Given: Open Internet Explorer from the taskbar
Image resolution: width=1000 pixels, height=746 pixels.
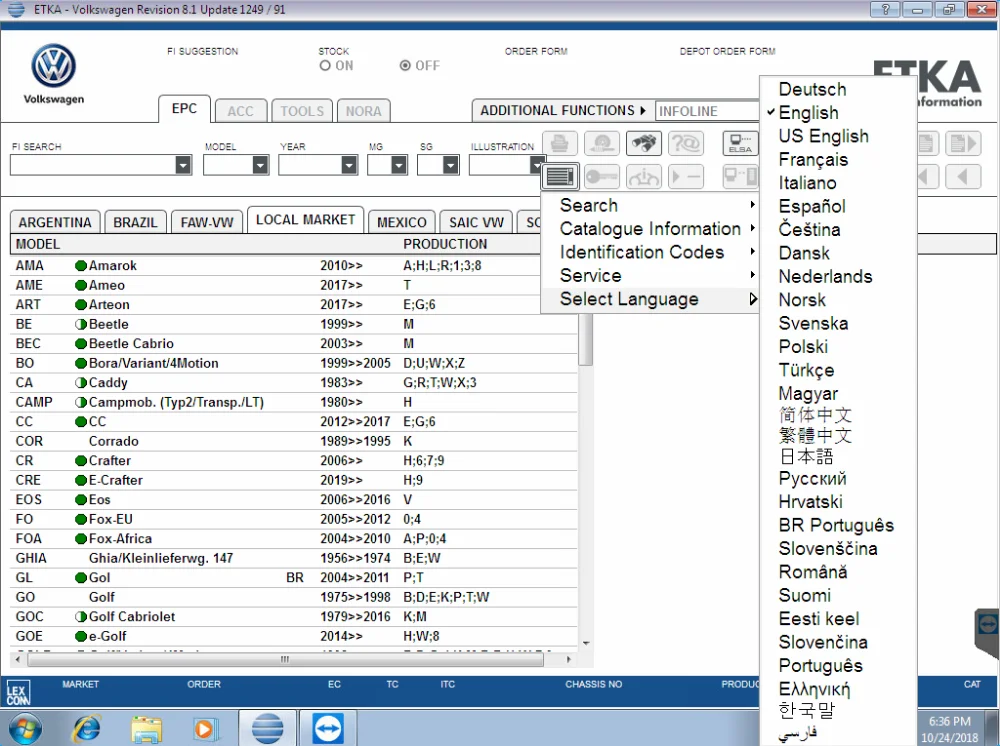Looking at the screenshot, I should tap(87, 728).
